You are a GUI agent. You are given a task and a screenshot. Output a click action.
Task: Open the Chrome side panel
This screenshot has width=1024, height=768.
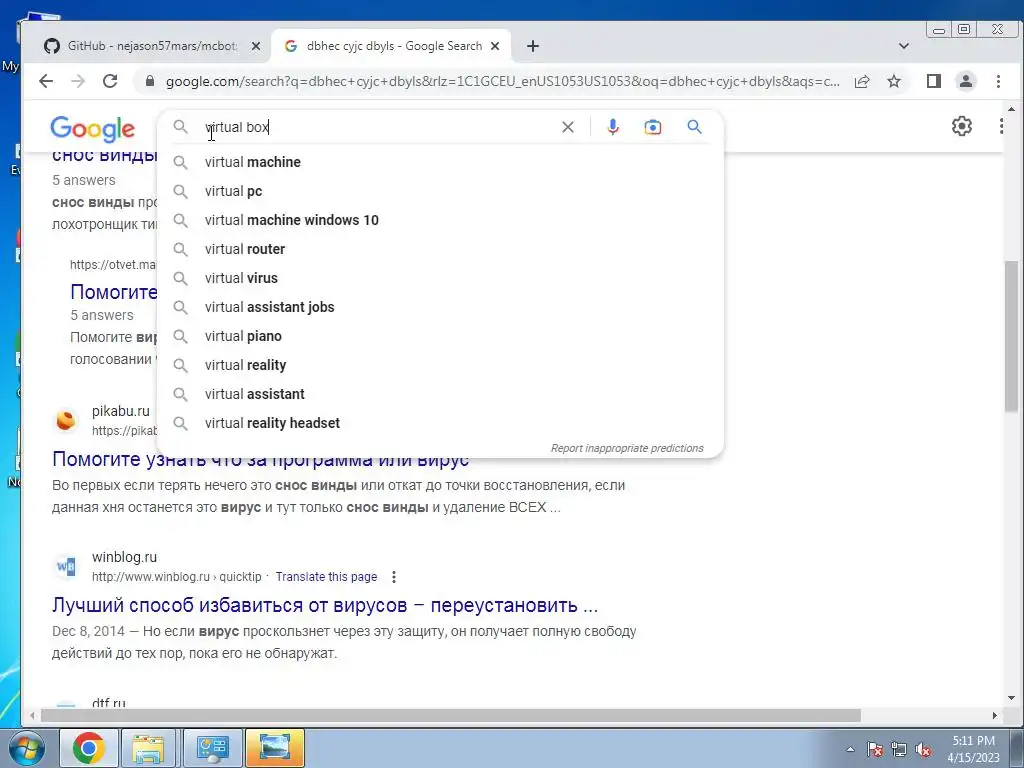[934, 81]
